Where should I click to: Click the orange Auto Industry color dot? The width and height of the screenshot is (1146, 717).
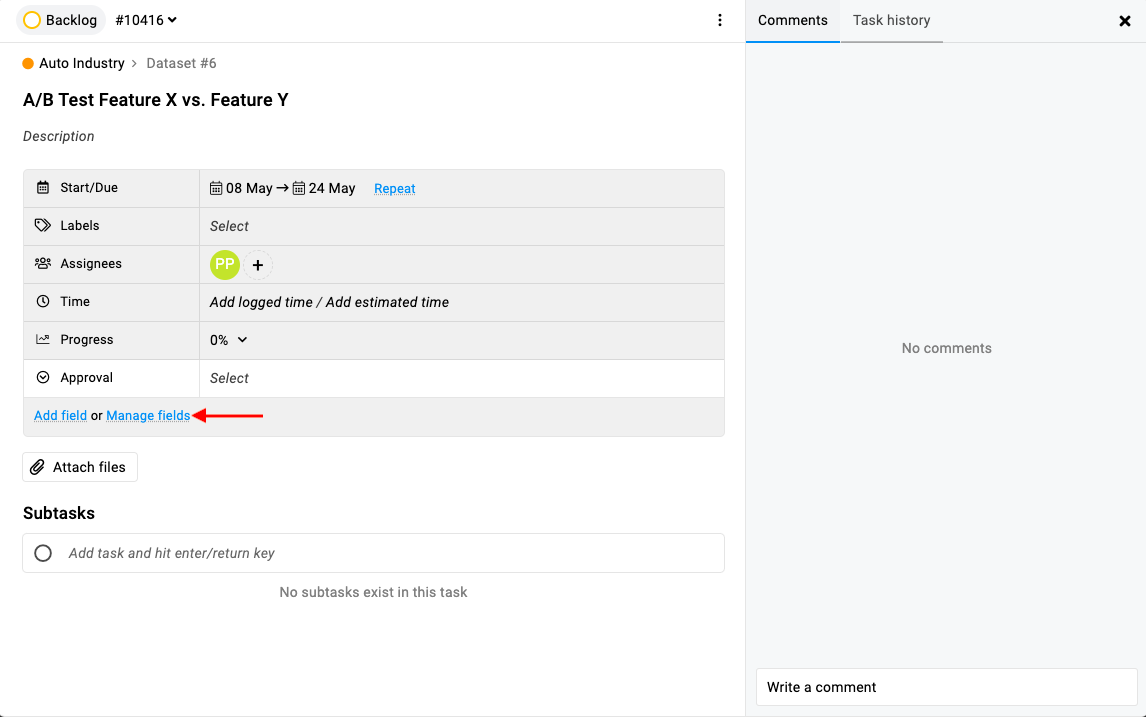tap(29, 64)
